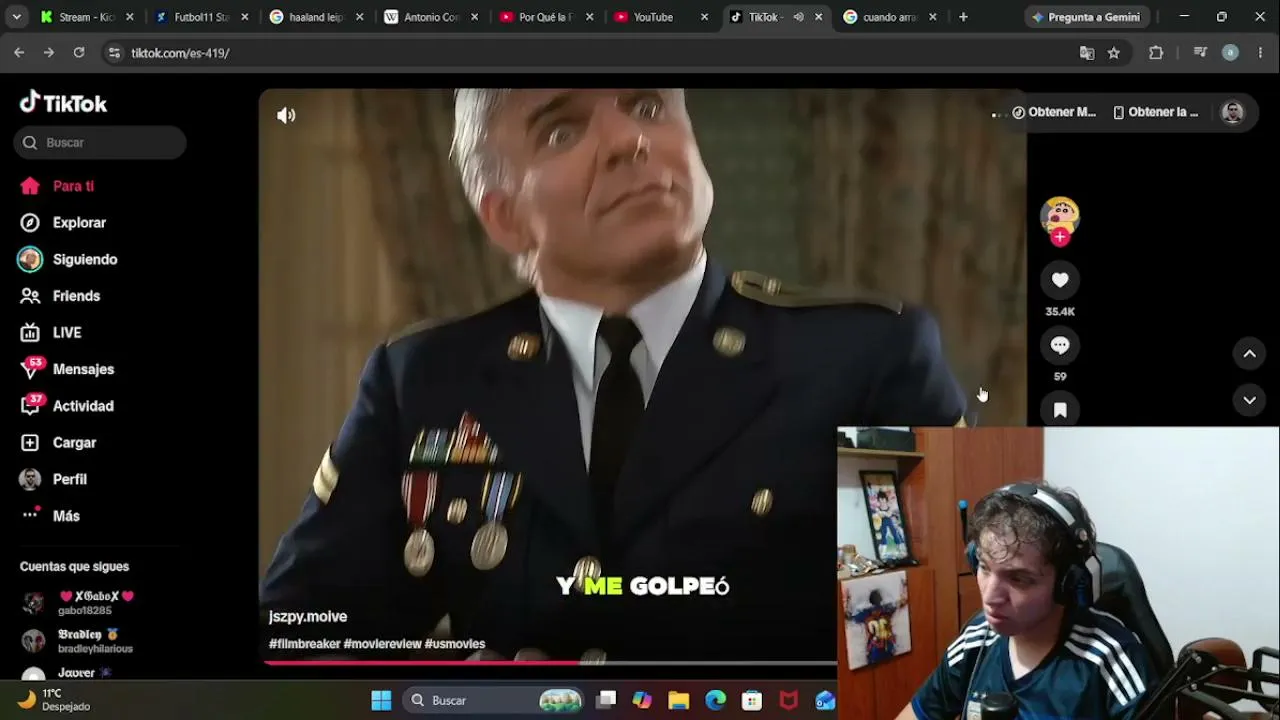
Task: Open the creator's Shin-chan avatar
Action: coord(1060,215)
